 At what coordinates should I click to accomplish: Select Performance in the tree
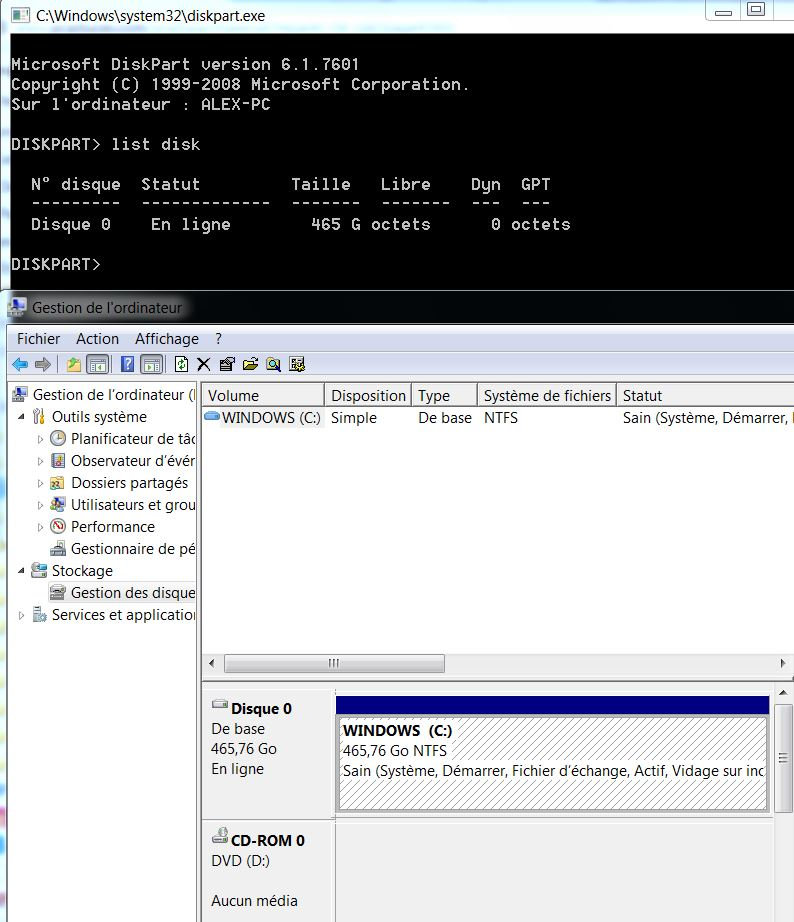(x=112, y=527)
